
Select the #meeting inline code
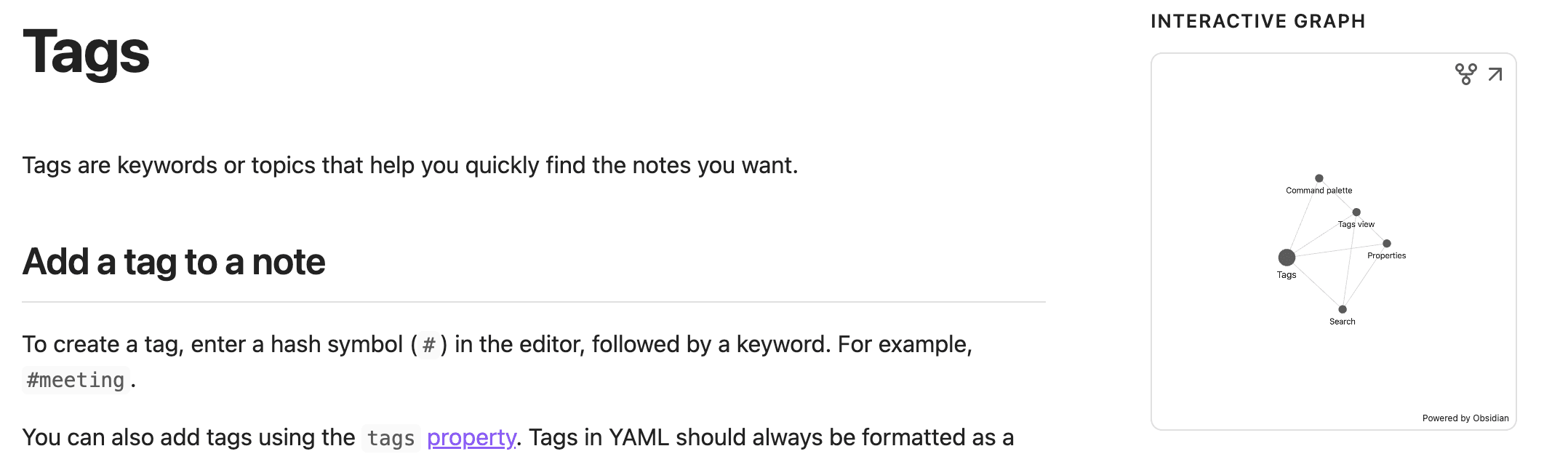click(x=76, y=380)
